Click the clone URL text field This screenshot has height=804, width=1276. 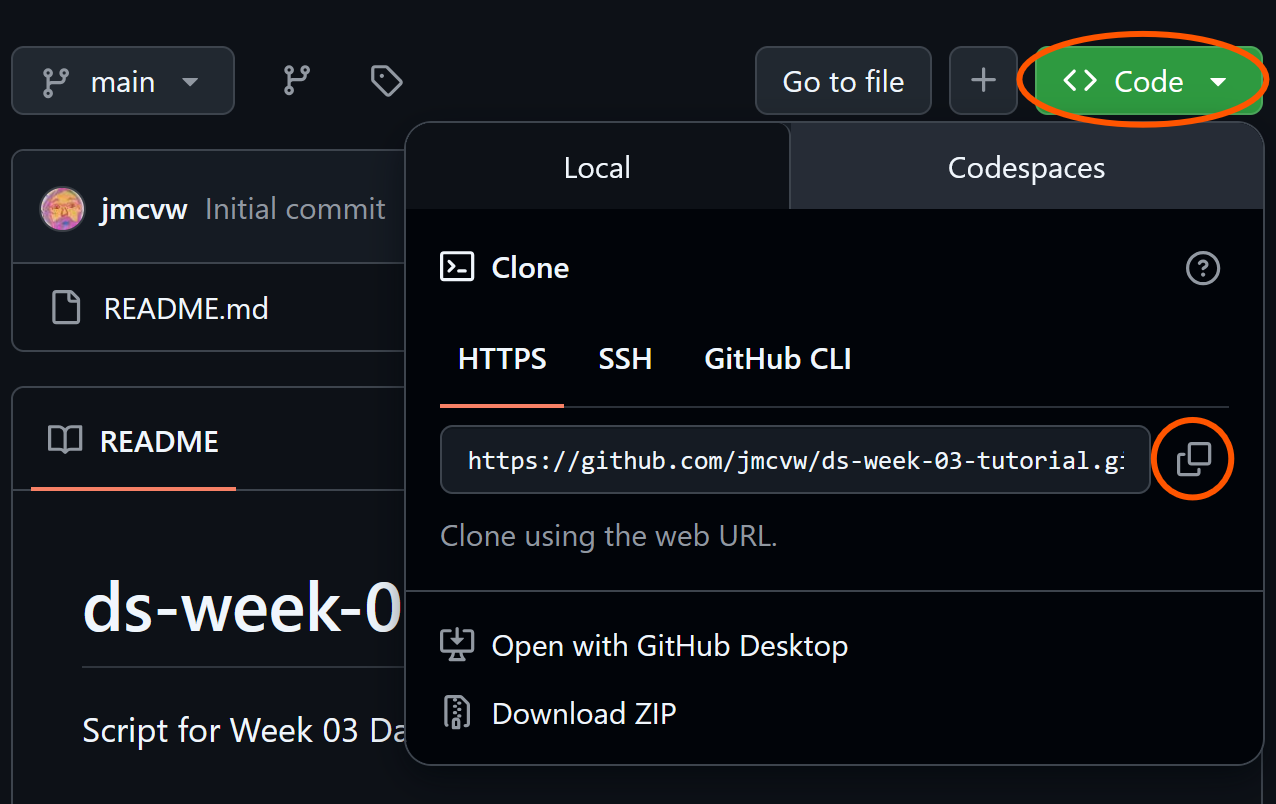coord(795,460)
